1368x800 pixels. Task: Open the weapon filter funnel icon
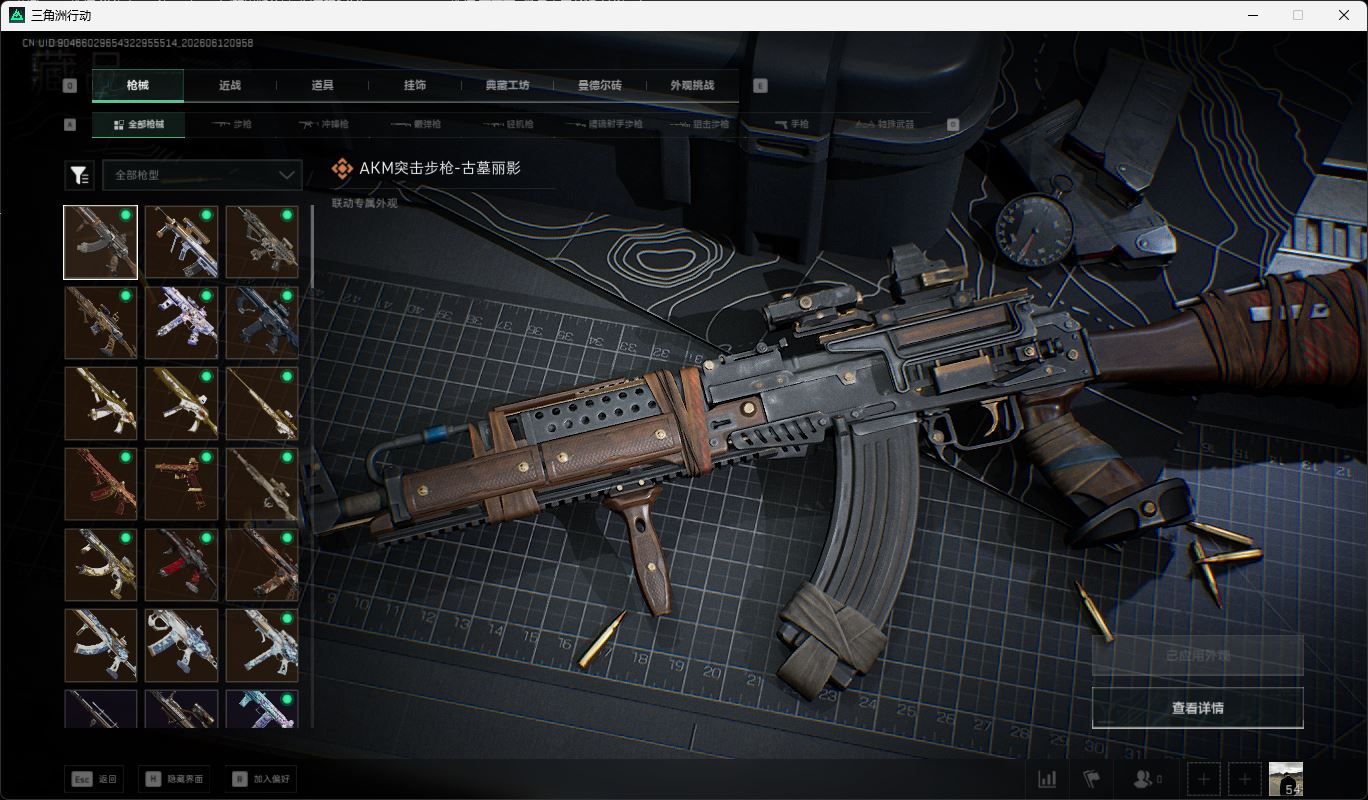click(79, 175)
